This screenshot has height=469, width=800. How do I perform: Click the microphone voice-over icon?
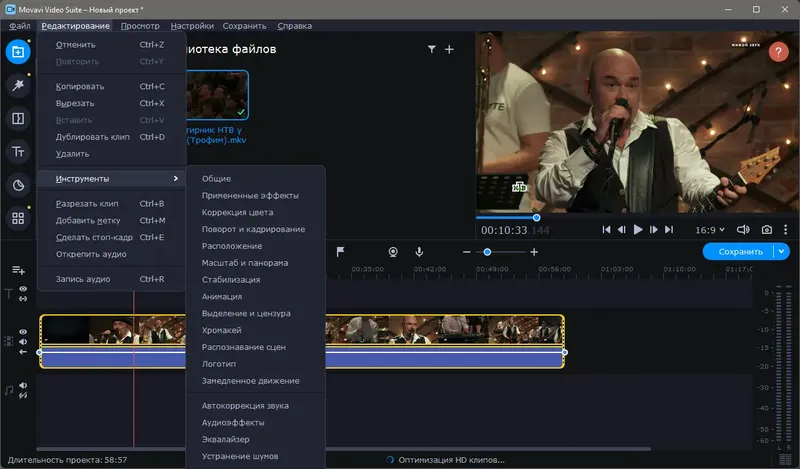[x=419, y=252]
